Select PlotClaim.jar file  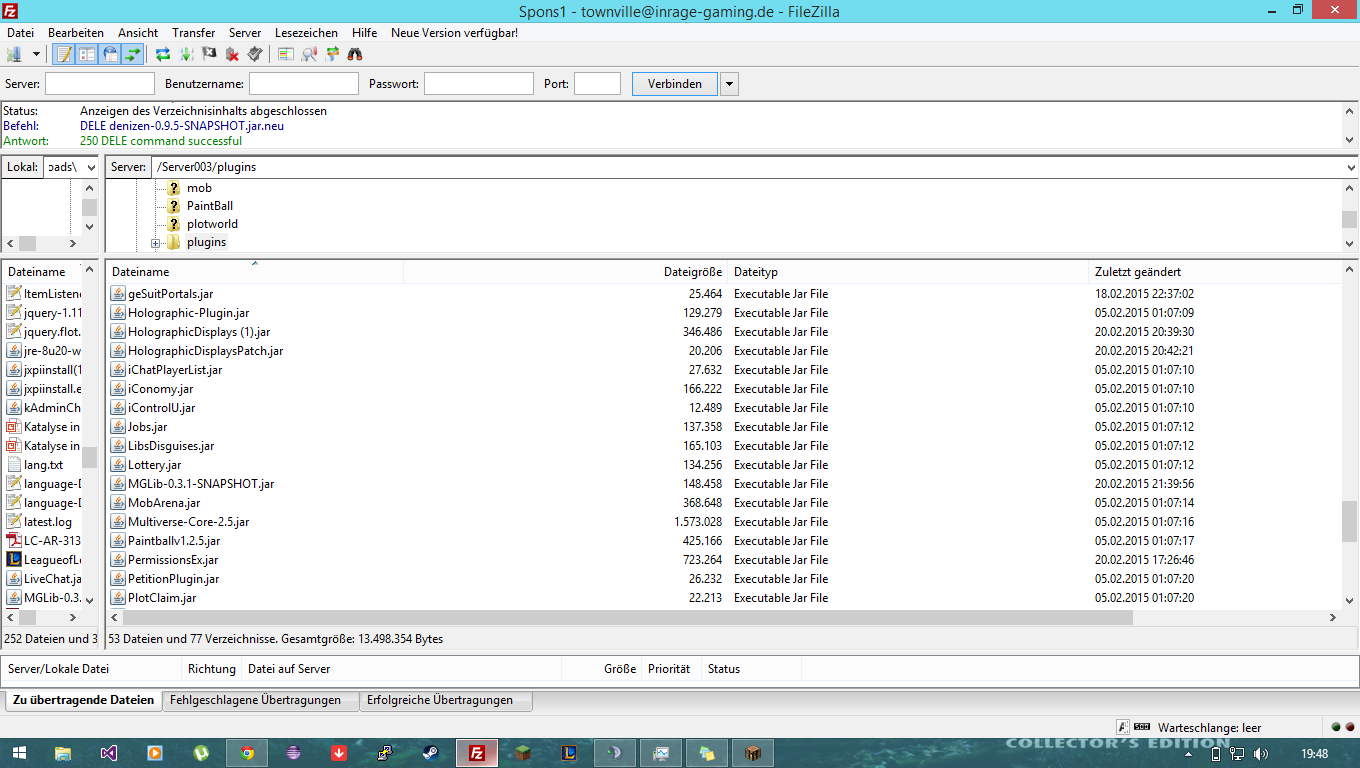(x=162, y=598)
